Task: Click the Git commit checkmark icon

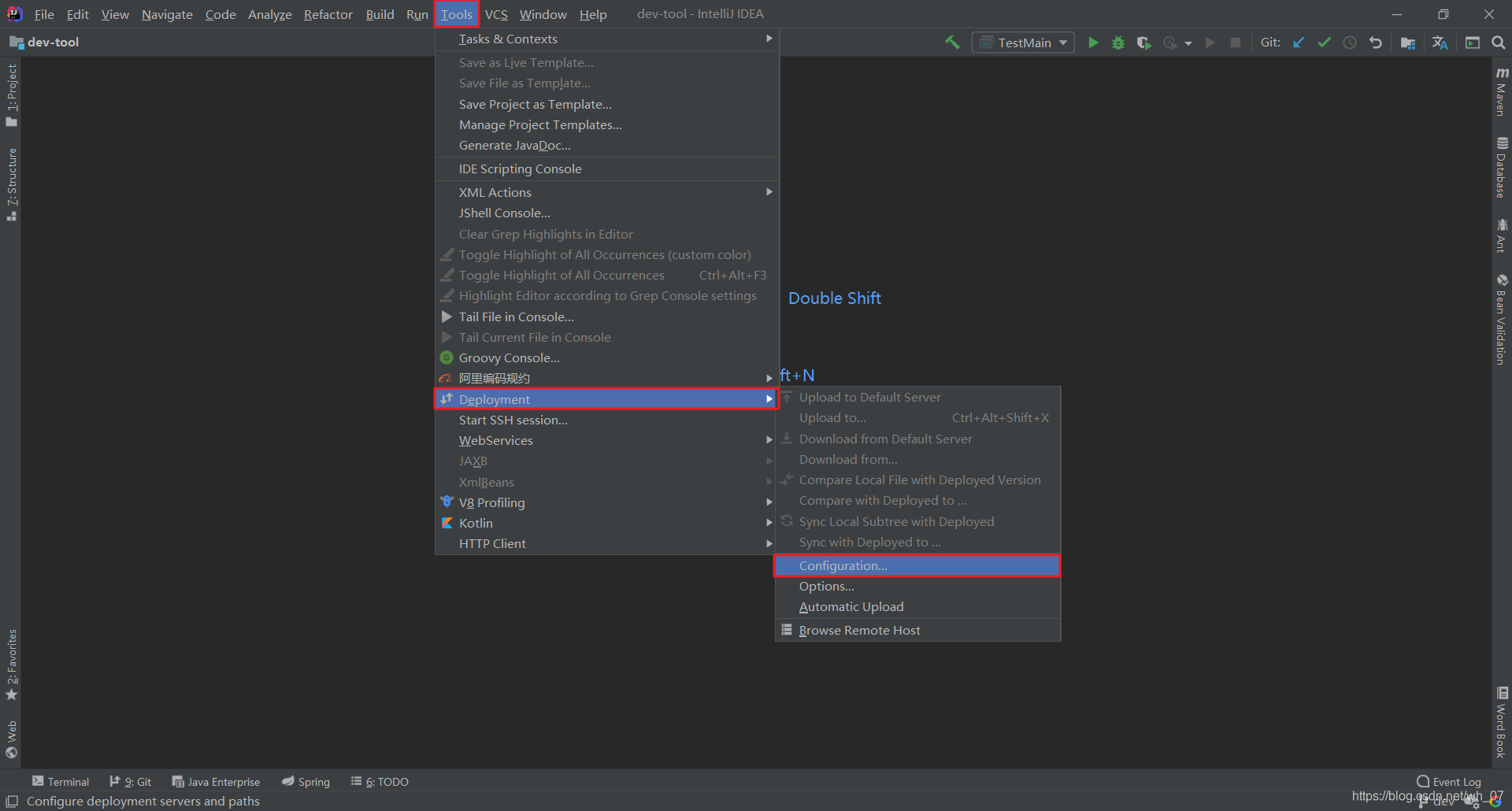Action: pos(1325,43)
